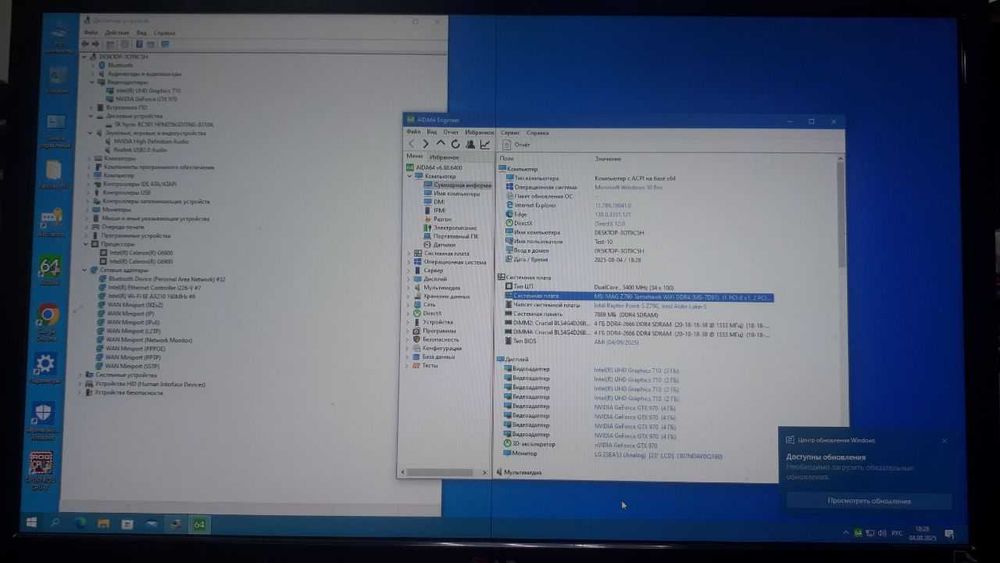Screen dimensions: 1000x563
Task: Collapse Процессоры node in Device Manager
Action: [x=86, y=244]
